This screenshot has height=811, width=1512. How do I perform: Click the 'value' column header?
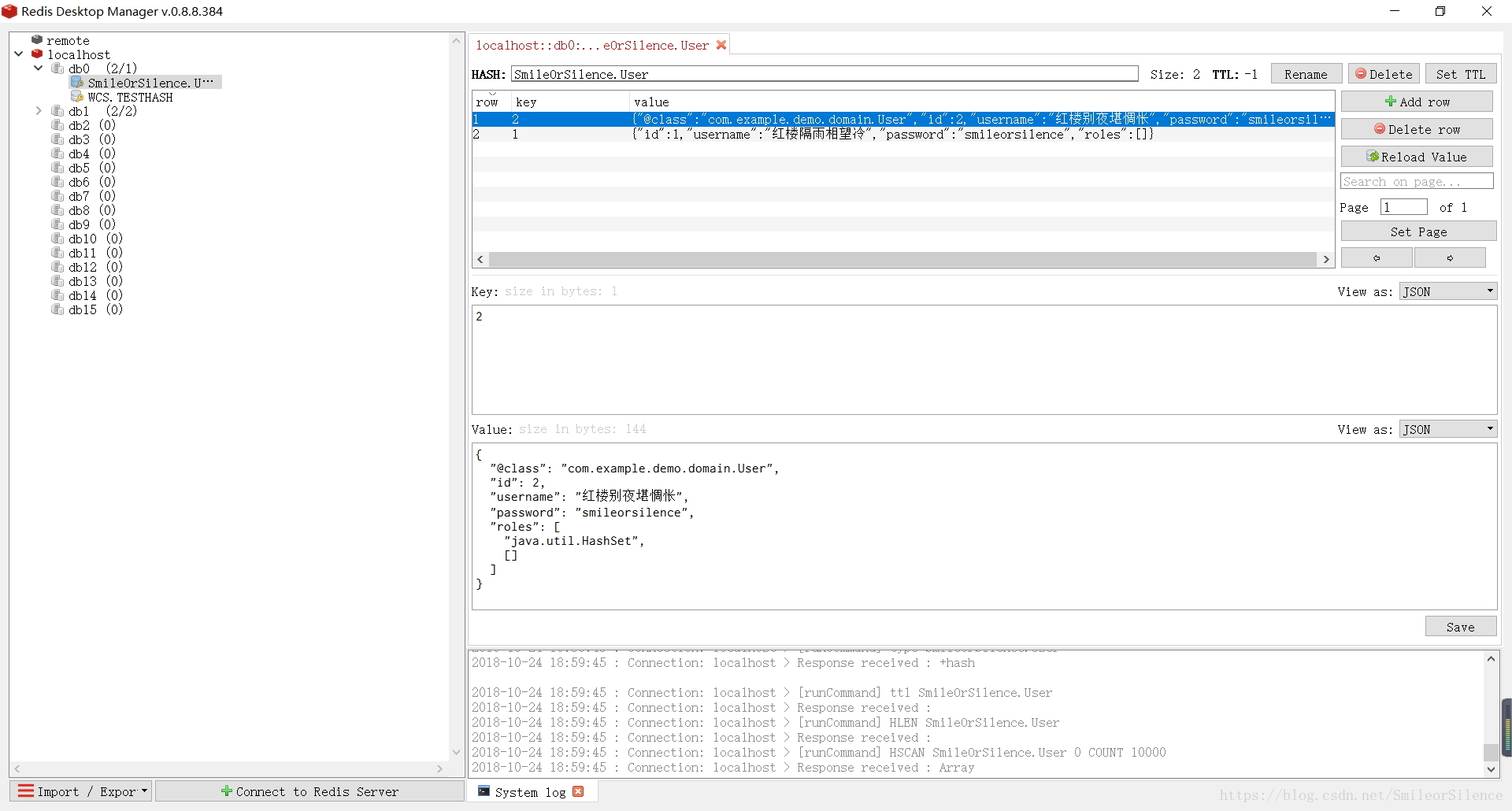[980, 102]
